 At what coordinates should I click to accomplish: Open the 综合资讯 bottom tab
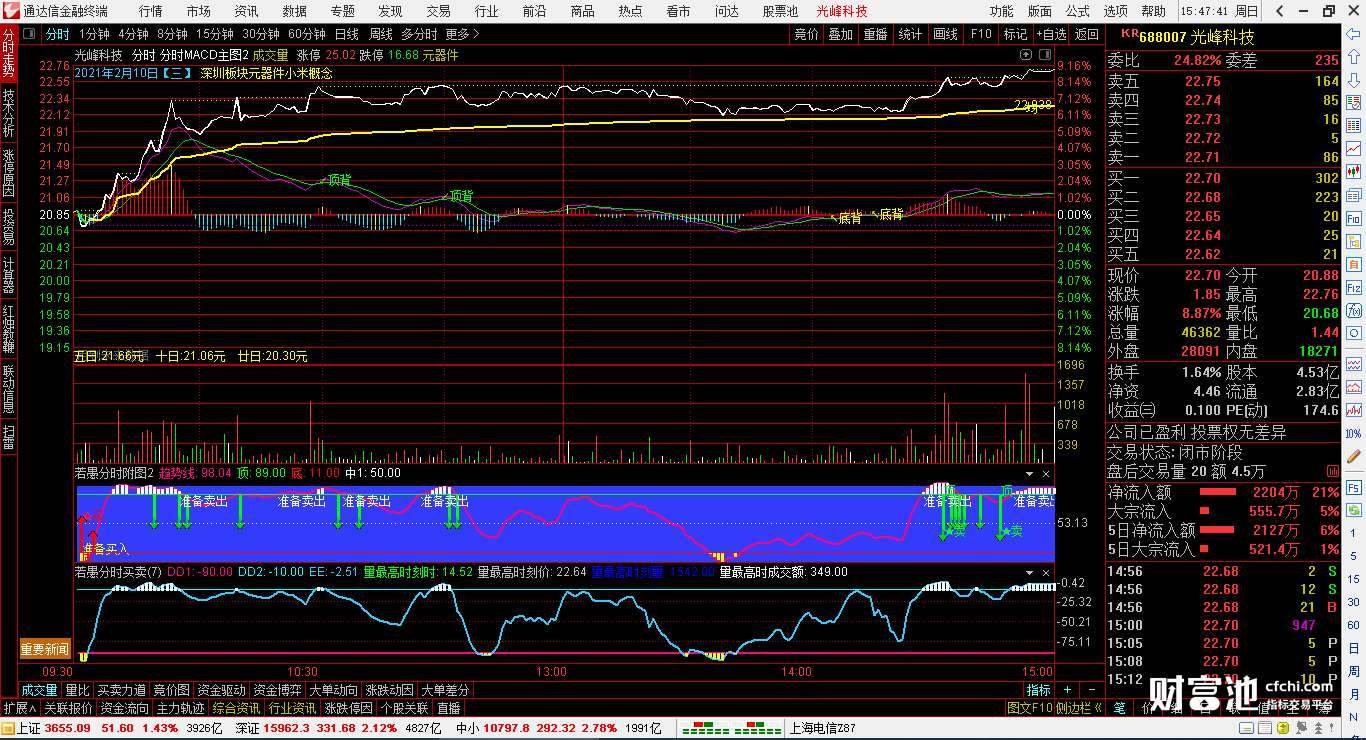(237, 708)
